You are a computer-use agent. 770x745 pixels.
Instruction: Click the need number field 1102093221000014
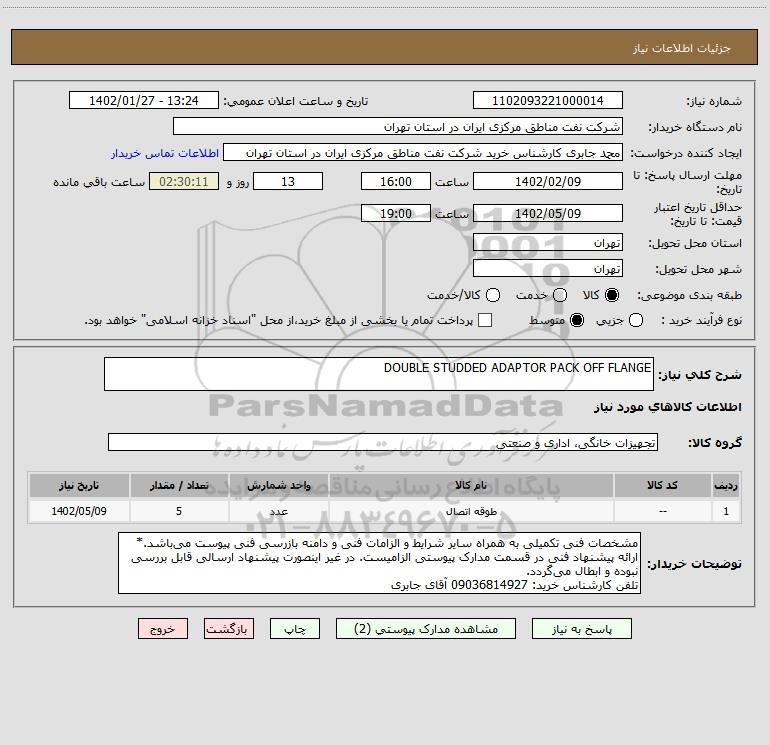tap(548, 100)
